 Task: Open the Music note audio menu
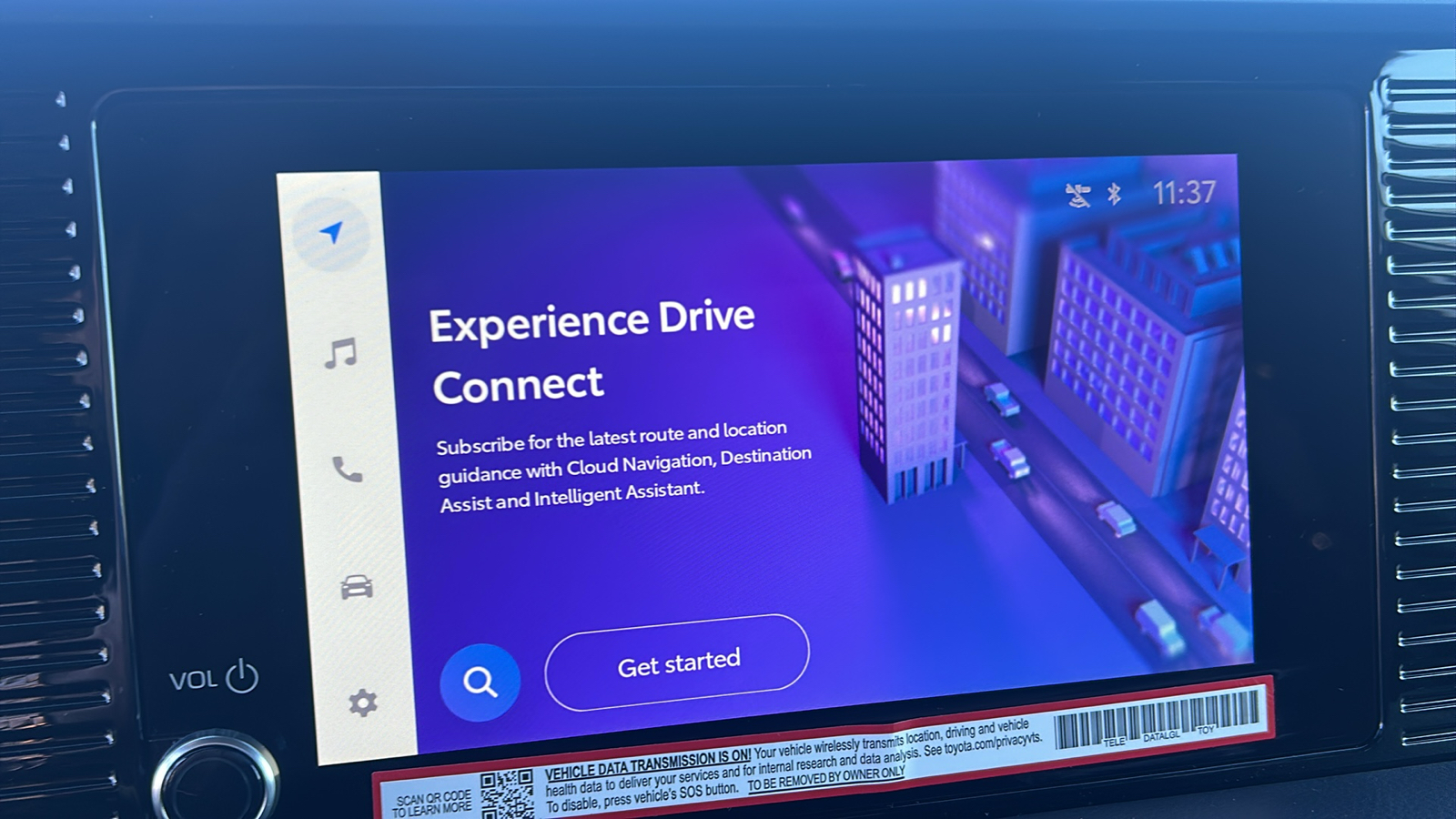pos(341,354)
